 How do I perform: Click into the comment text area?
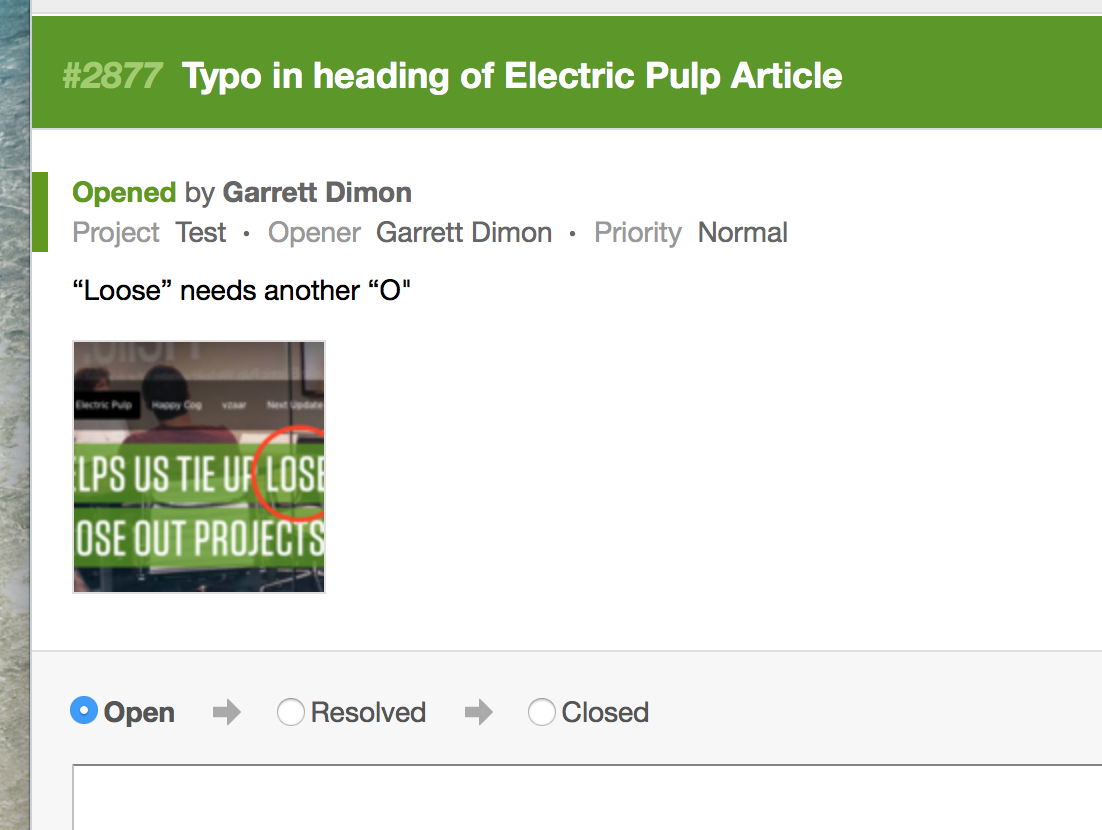(x=587, y=797)
